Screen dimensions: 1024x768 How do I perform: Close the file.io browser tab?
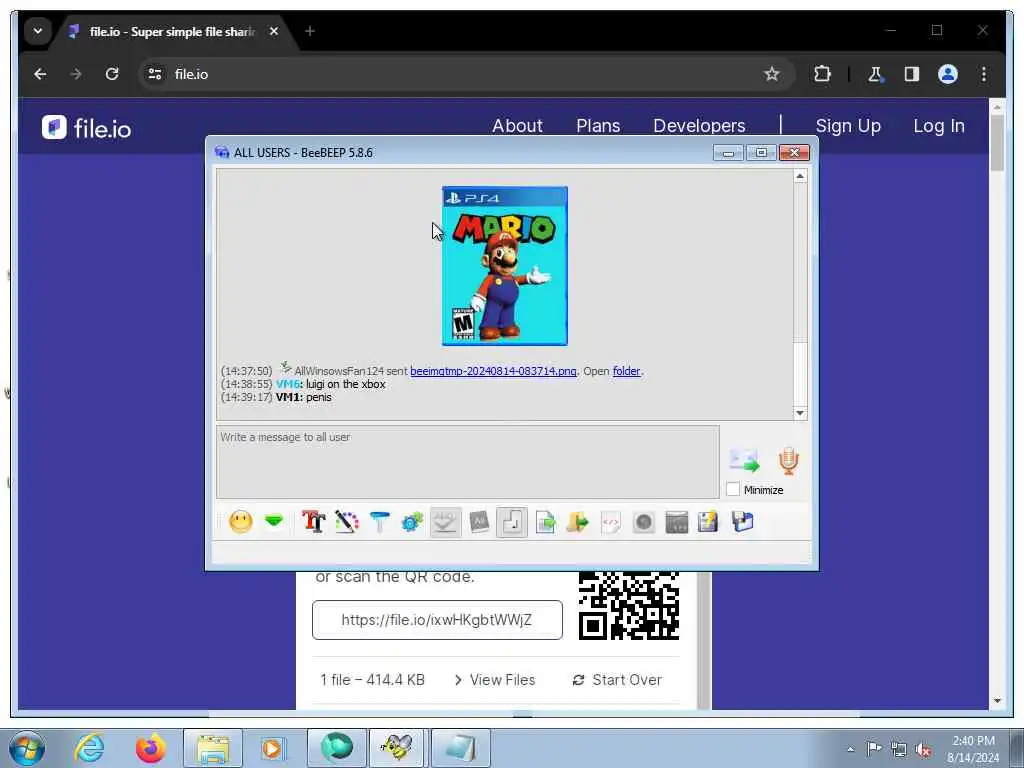274,31
